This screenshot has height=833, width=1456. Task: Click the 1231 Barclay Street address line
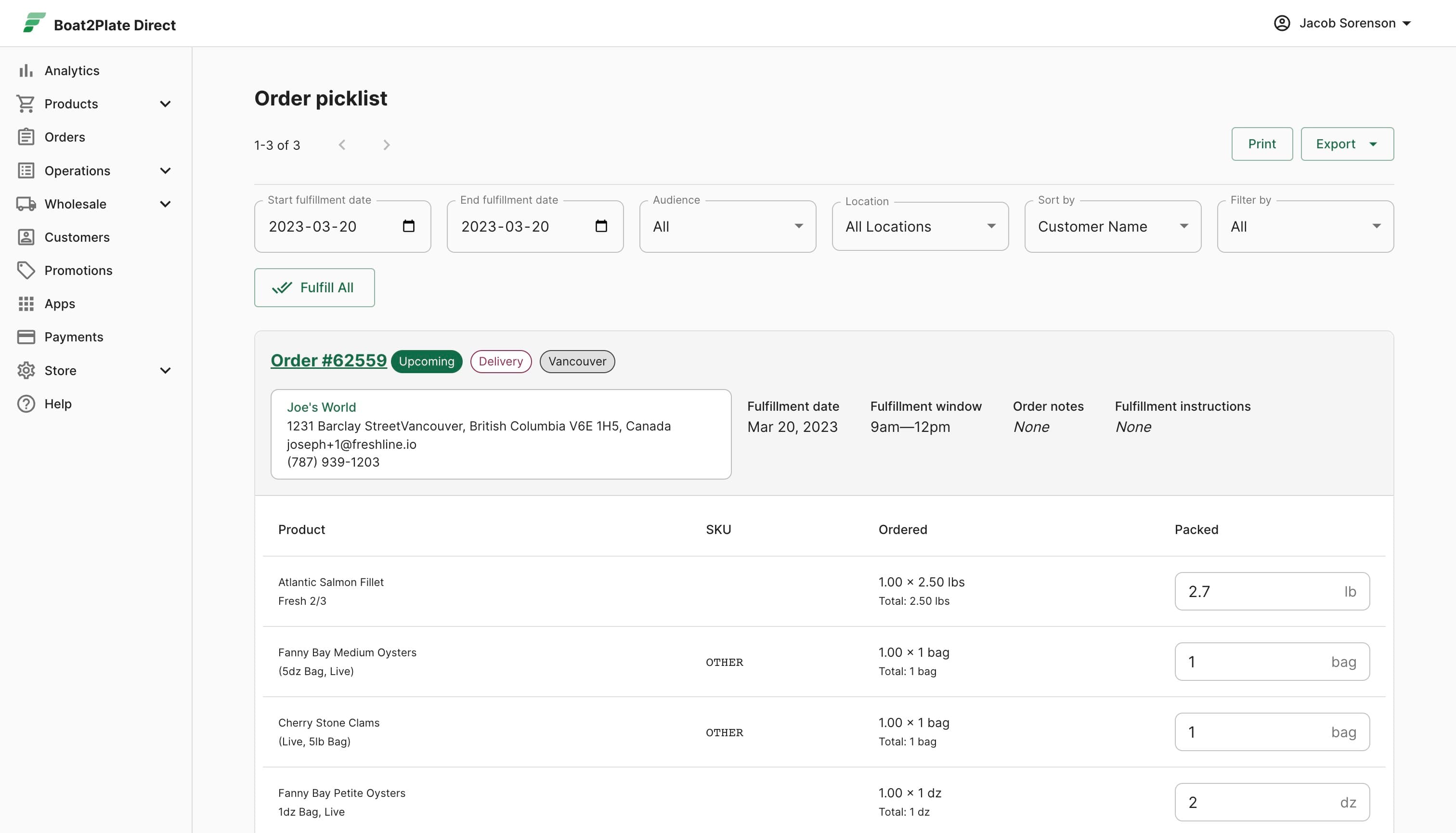tap(478, 426)
